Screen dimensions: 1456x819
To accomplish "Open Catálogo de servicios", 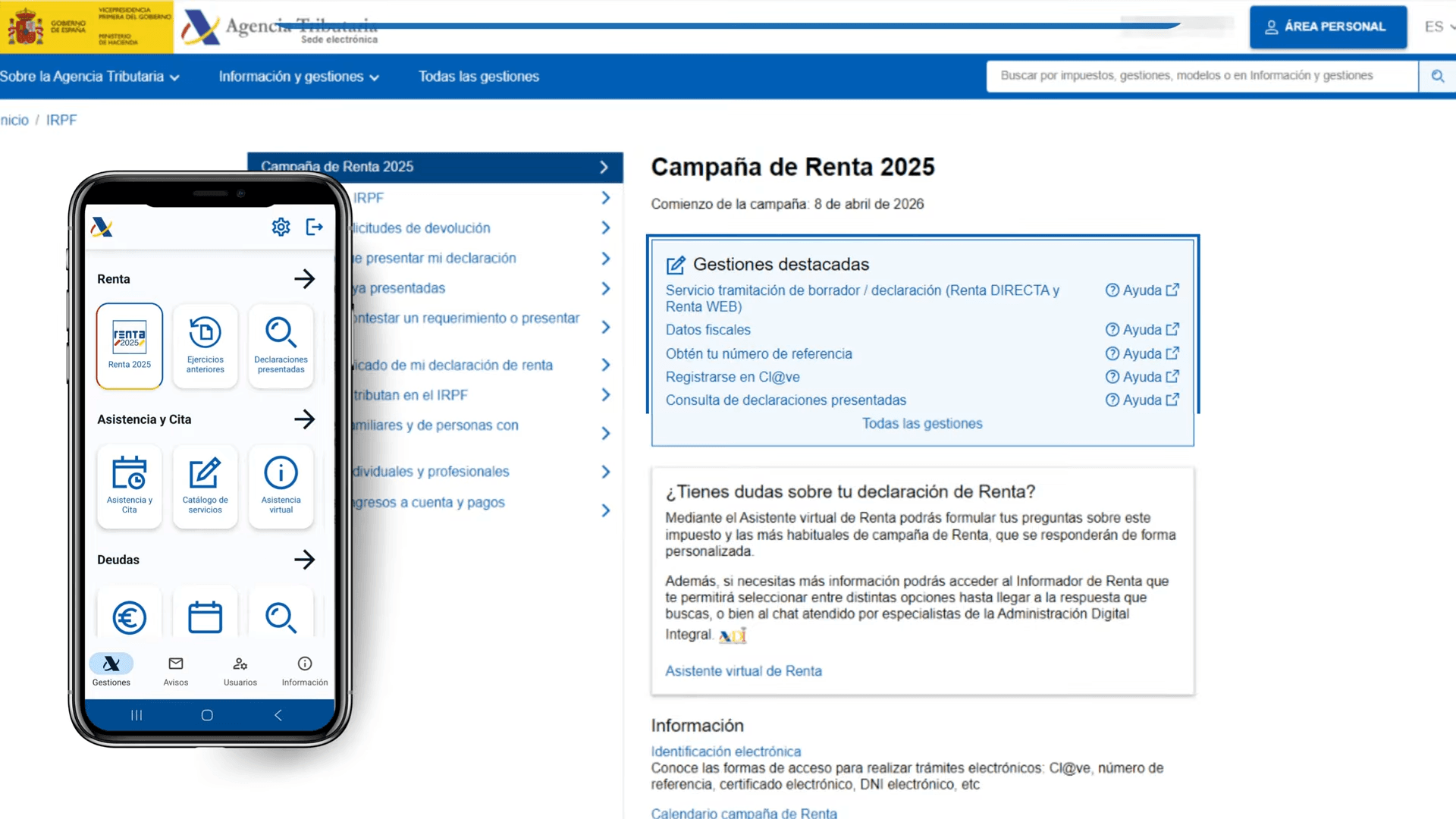I will click(205, 486).
